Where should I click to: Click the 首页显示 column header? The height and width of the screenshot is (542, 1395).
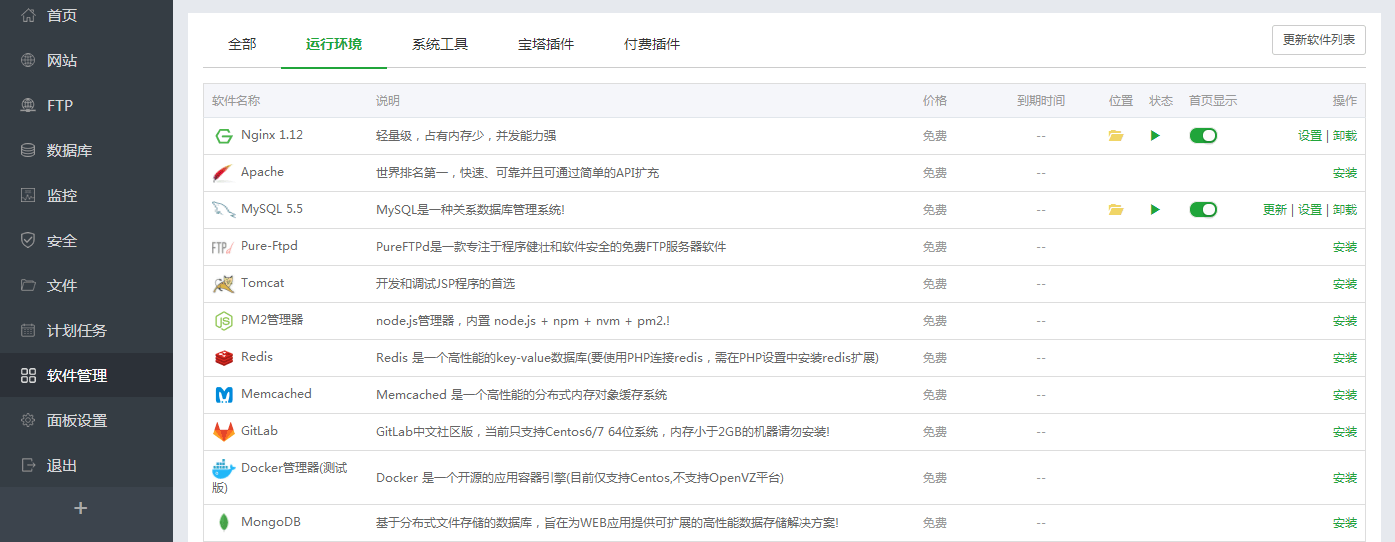(x=1213, y=101)
